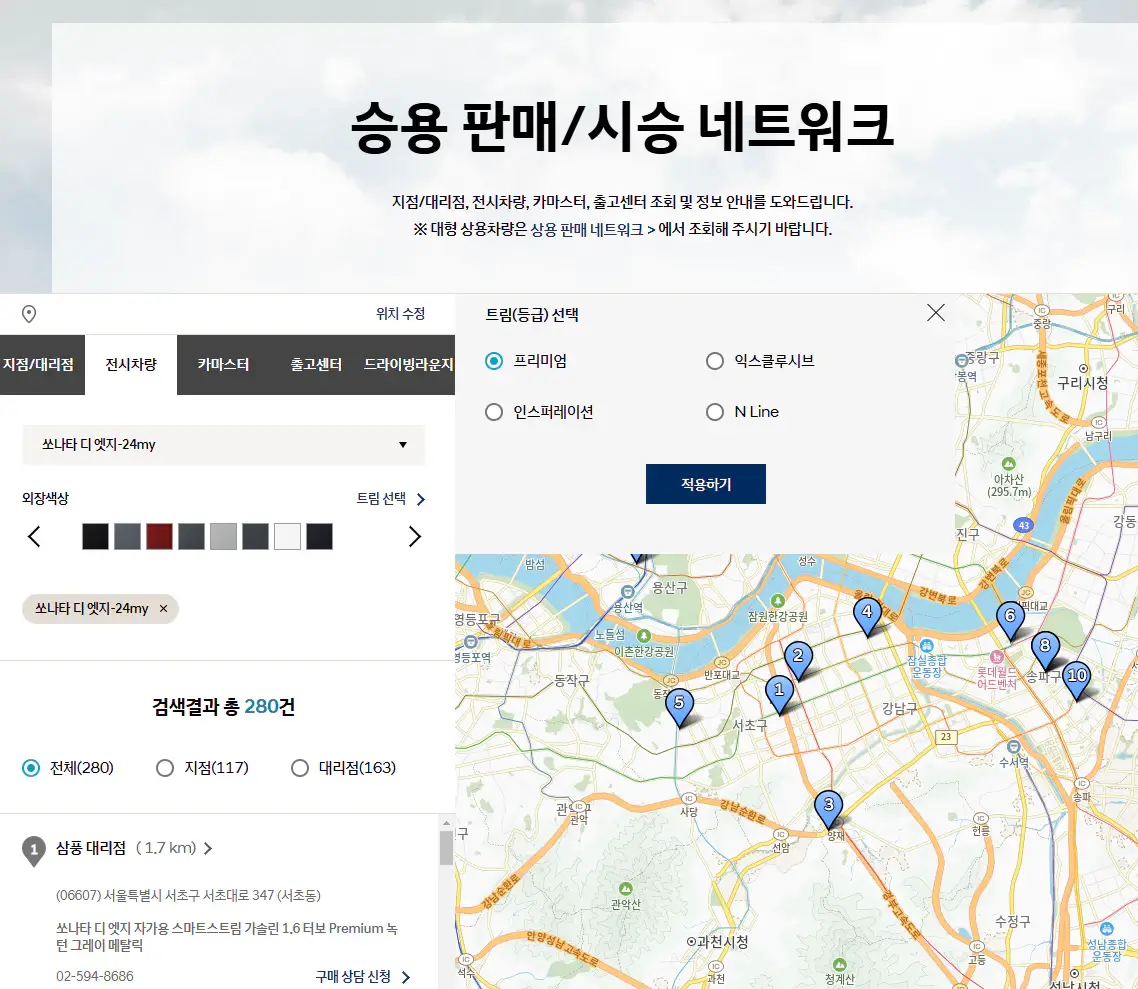Screen dimensions: 1138x989
Task: Click the results list scroll up arrow
Action: 446,823
